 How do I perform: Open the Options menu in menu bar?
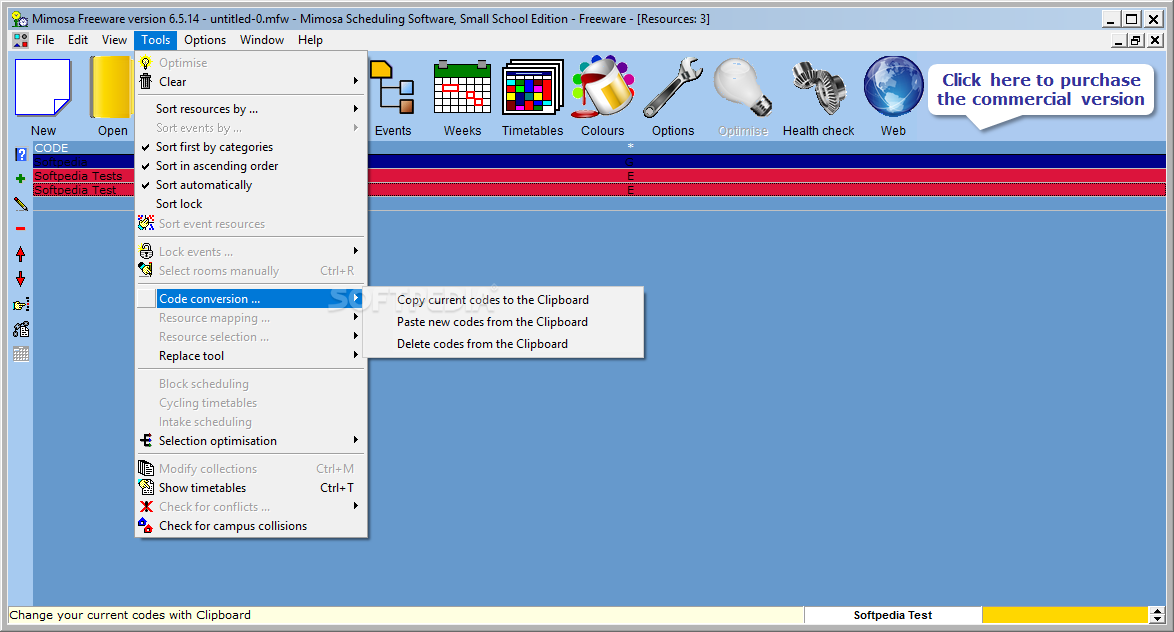(205, 40)
